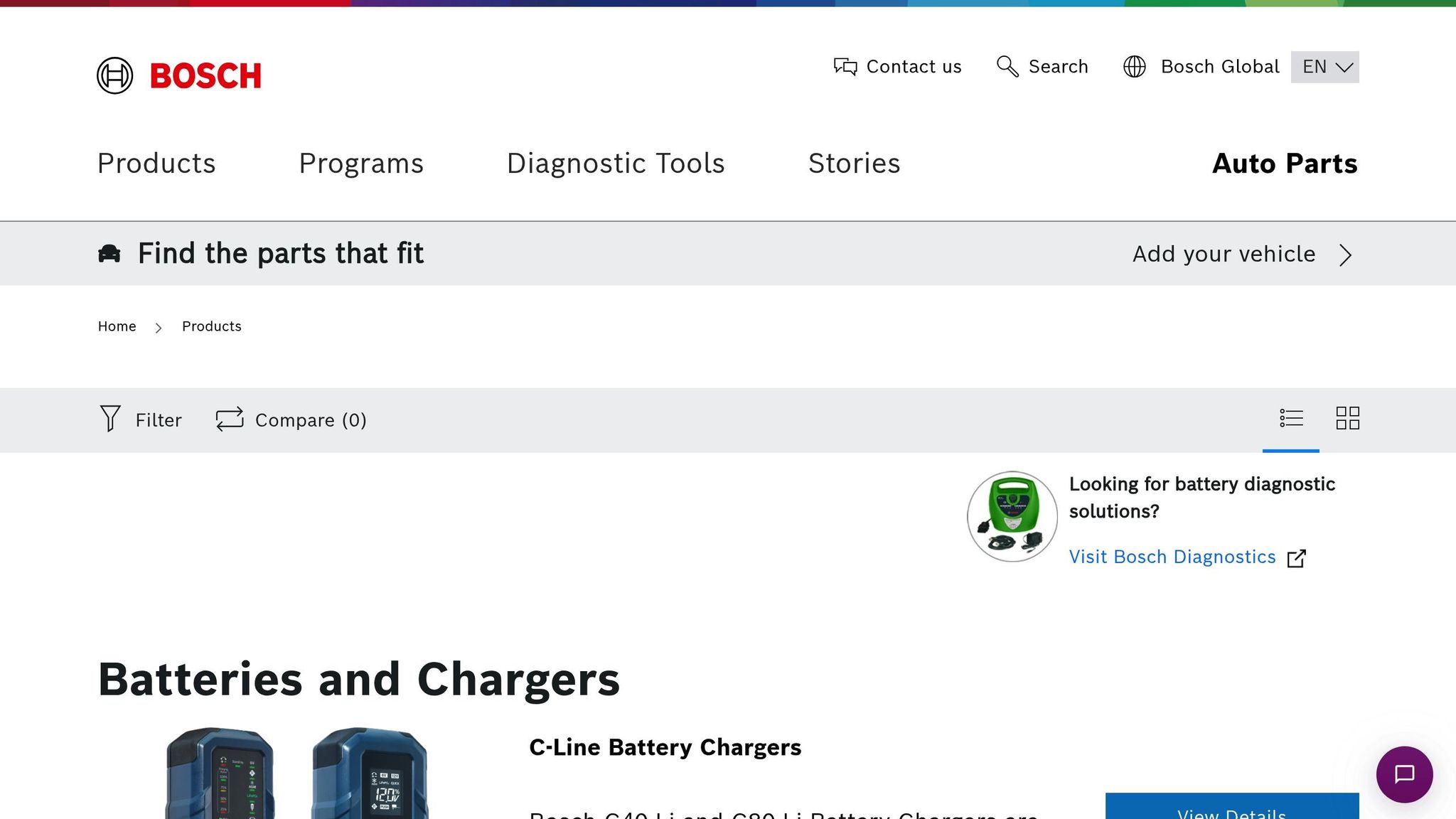This screenshot has width=1456, height=819.
Task: Switch to list view
Action: [x=1291, y=418]
